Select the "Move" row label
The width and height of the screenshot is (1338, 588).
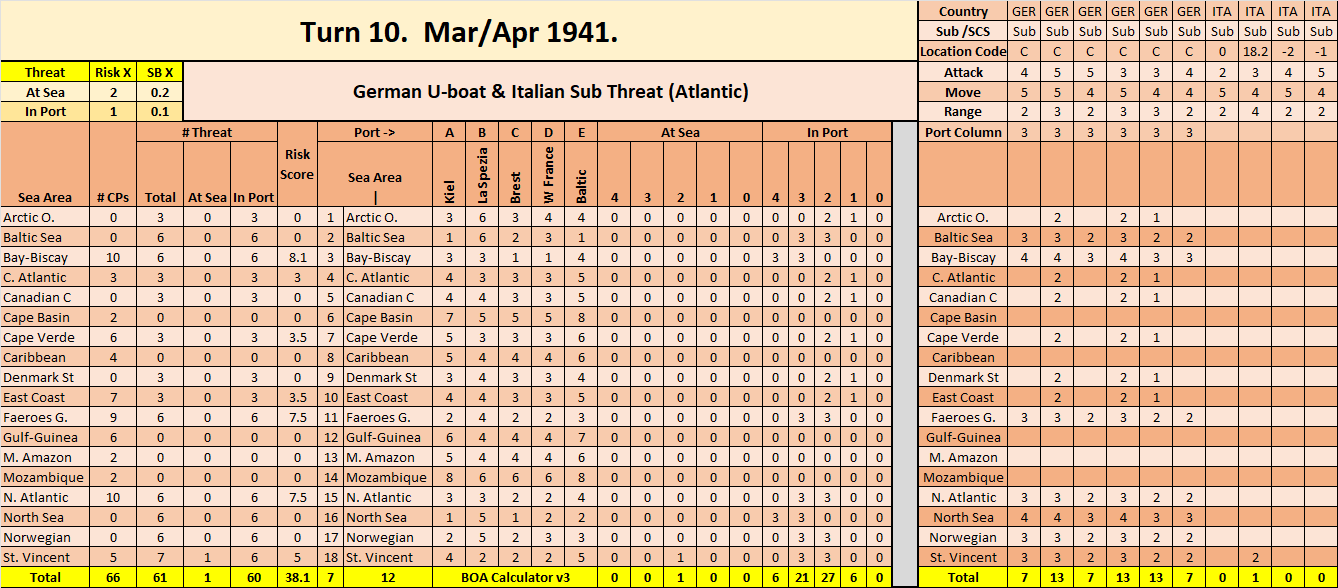[963, 92]
